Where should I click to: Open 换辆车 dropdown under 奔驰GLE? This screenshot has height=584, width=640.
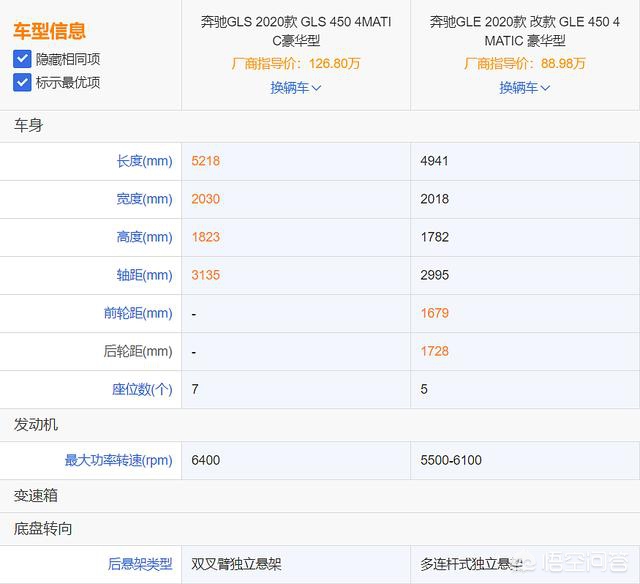pyautogui.click(x=524, y=87)
